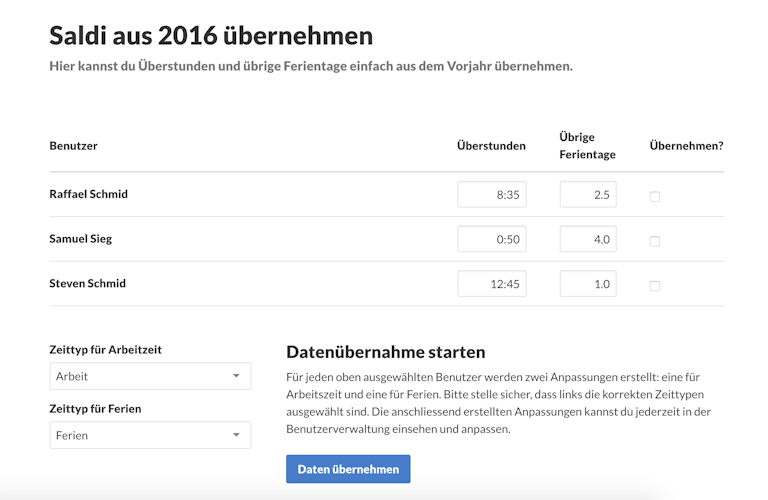Screen dimensions: 768x500
Task: Expand the Zeittyp für Ferien dropdown
Action: pyautogui.click(x=150, y=435)
